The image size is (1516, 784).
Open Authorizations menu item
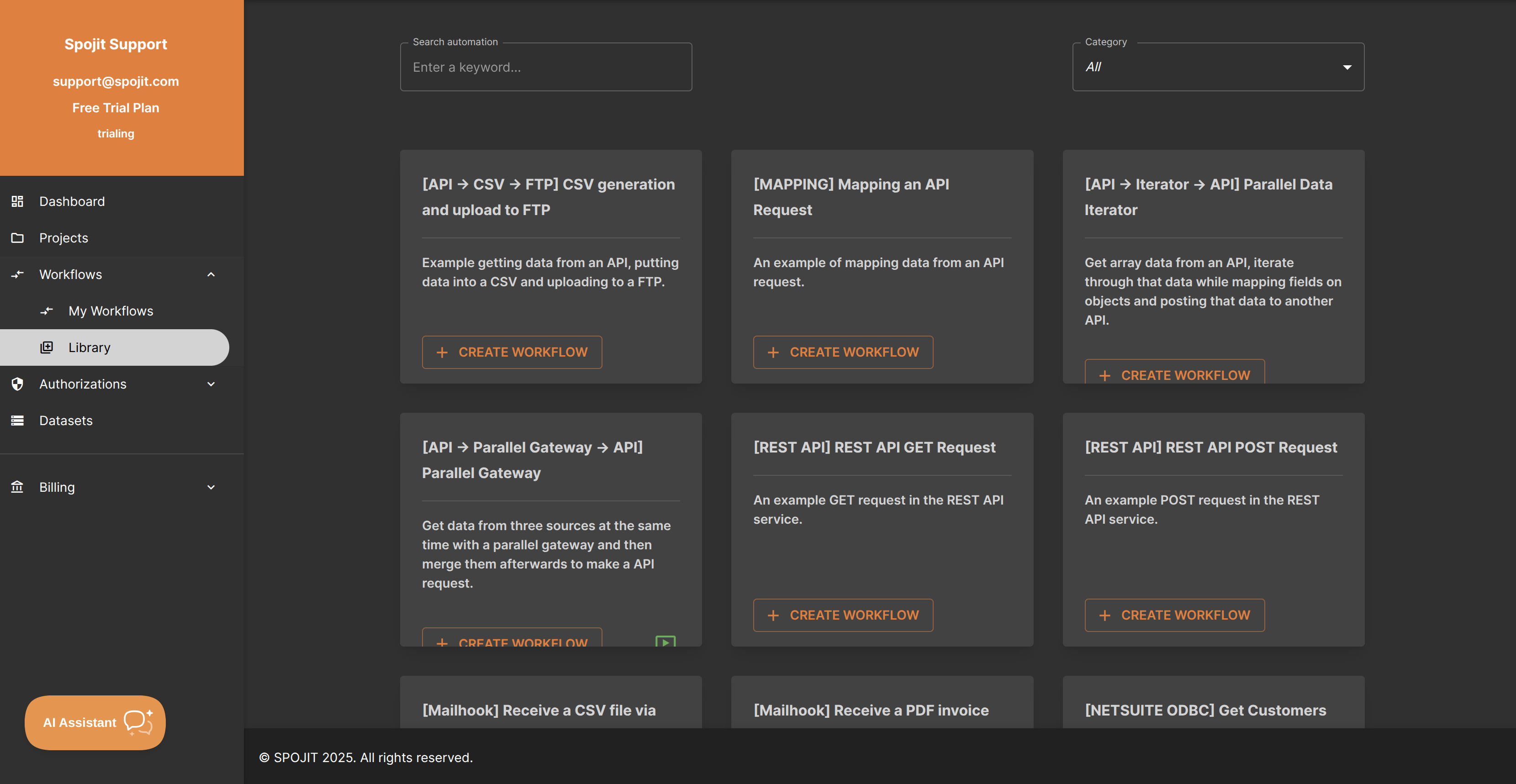point(122,384)
